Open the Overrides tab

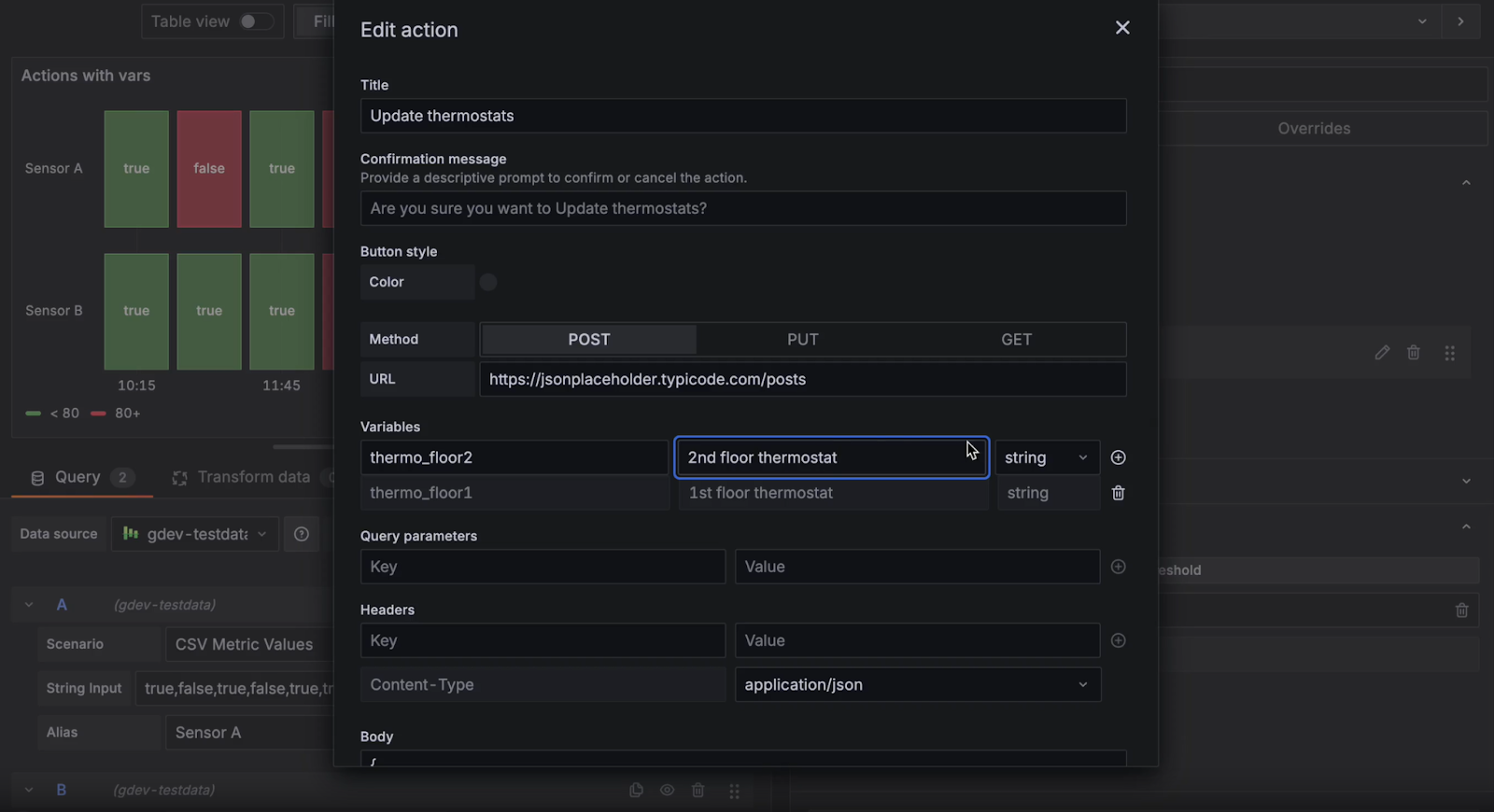(x=1313, y=129)
